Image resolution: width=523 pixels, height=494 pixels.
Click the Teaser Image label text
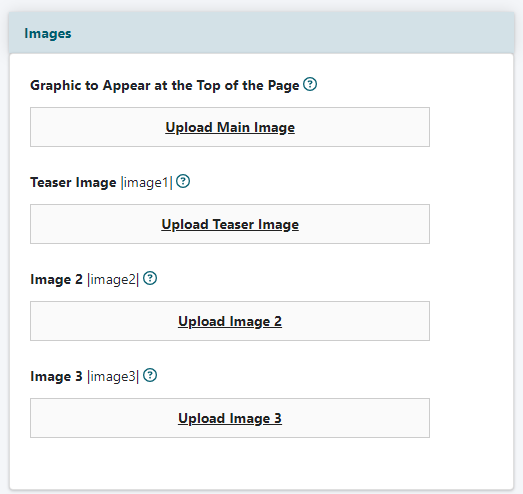point(73,183)
